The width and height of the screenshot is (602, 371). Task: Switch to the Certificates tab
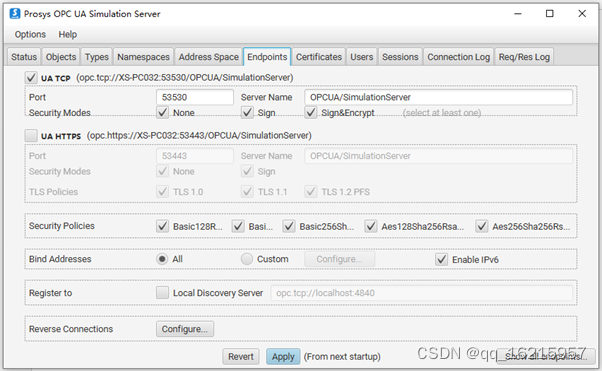pos(319,57)
